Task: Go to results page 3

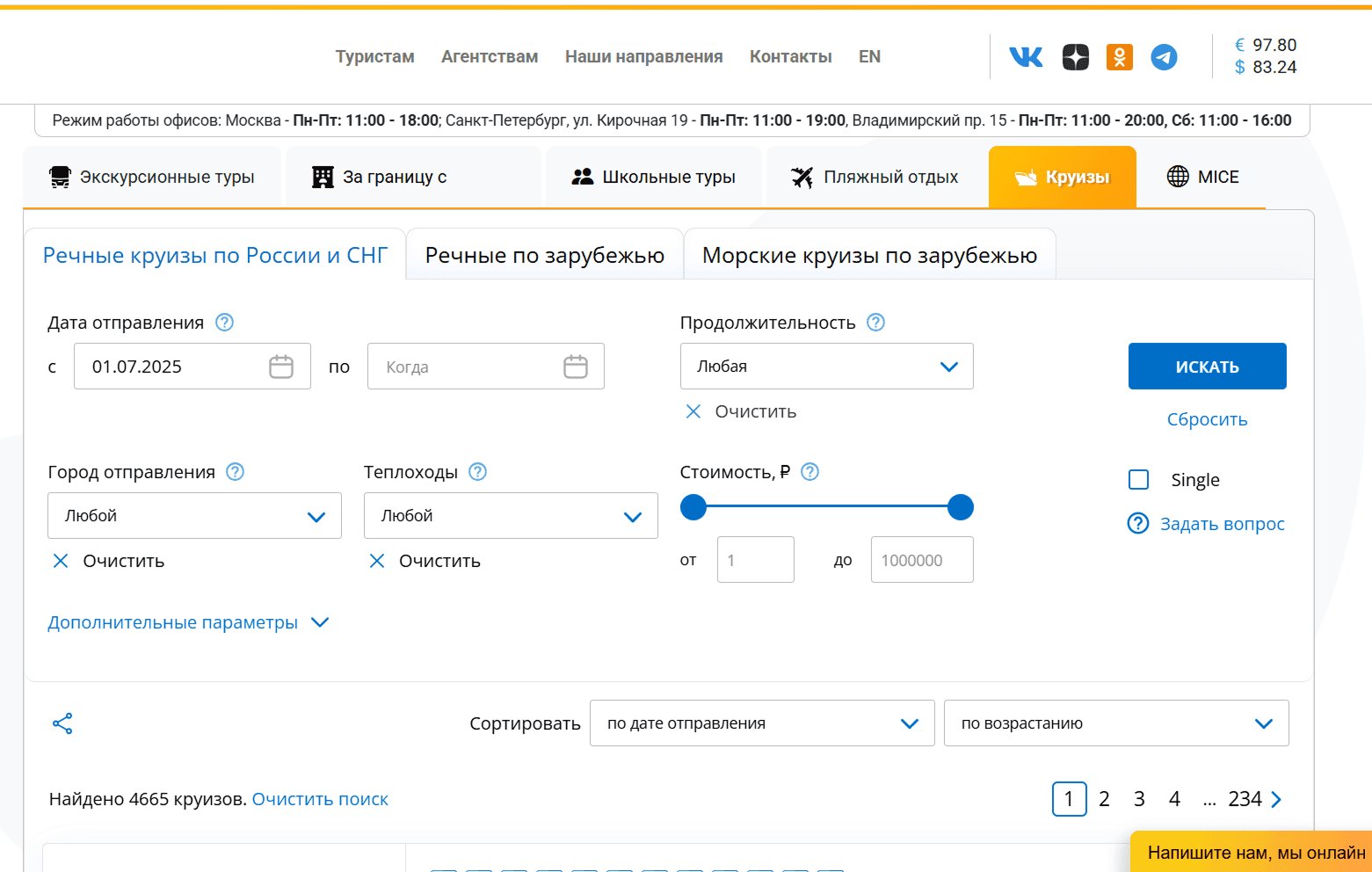Action: 1139,799
